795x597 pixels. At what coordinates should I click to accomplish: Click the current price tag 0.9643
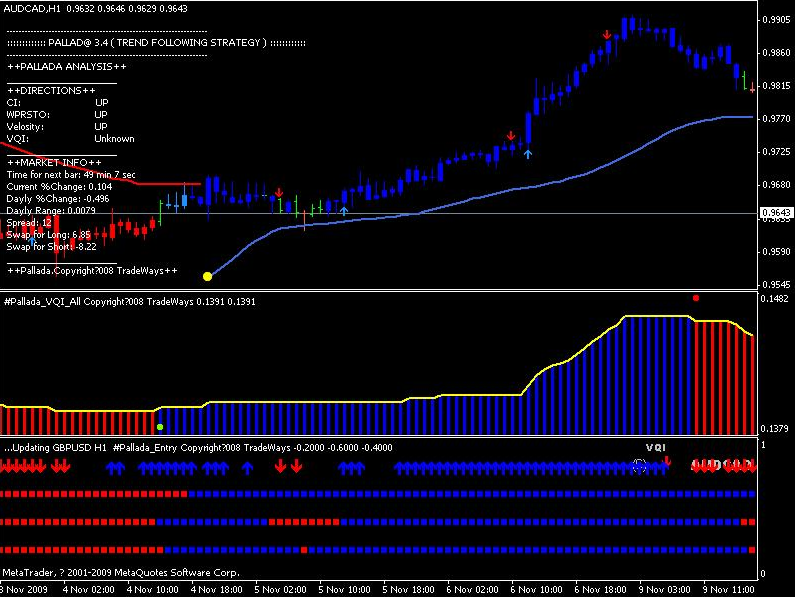point(775,213)
